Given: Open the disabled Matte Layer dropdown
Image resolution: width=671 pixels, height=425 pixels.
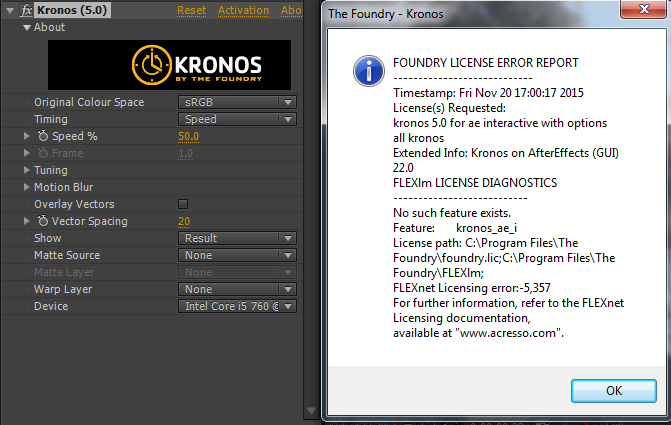Looking at the screenshot, I should pos(237,272).
